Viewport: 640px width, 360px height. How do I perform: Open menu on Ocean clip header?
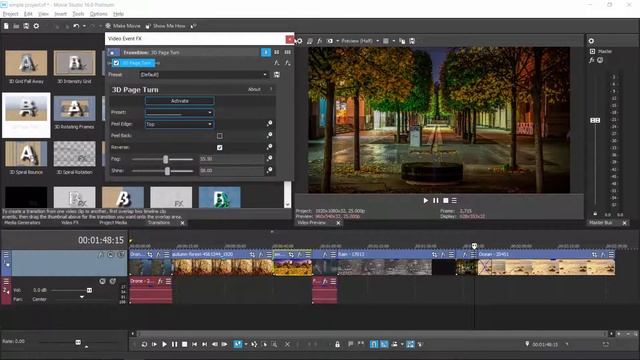pos(611,254)
